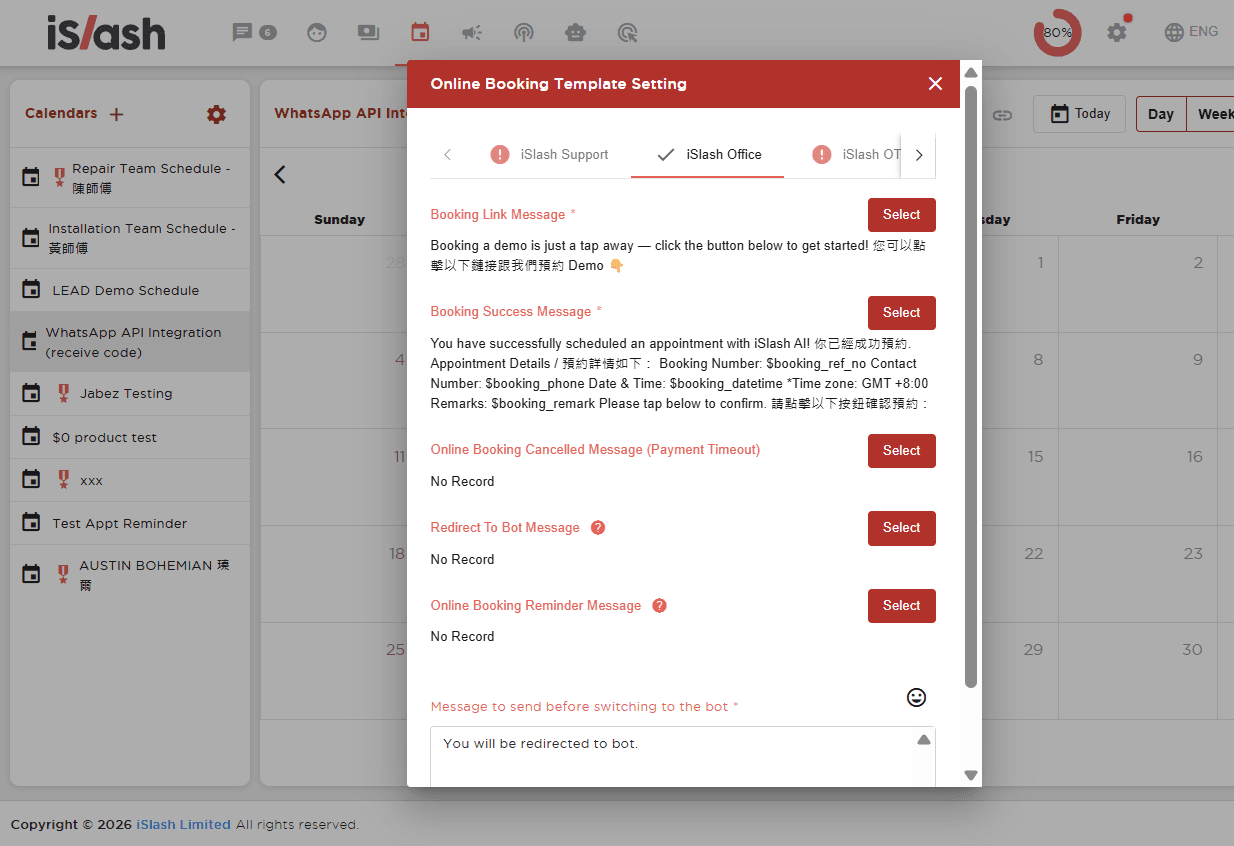This screenshot has width=1234, height=846.
Task: Select template for Booking Success Message
Action: click(901, 312)
